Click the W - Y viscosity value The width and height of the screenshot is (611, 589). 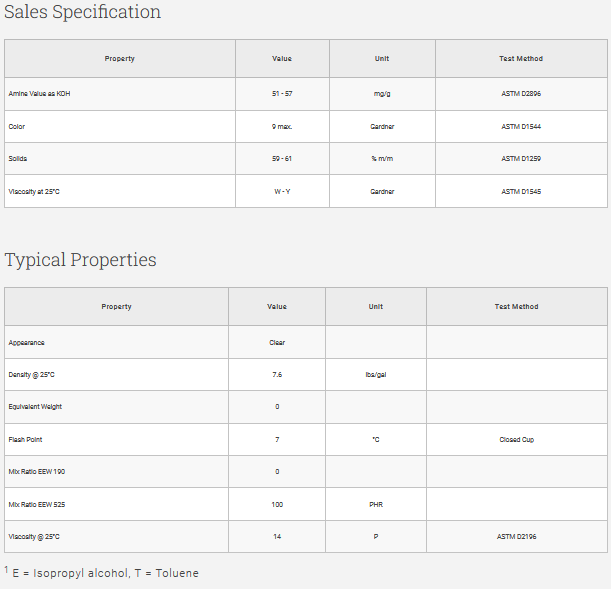(x=282, y=191)
